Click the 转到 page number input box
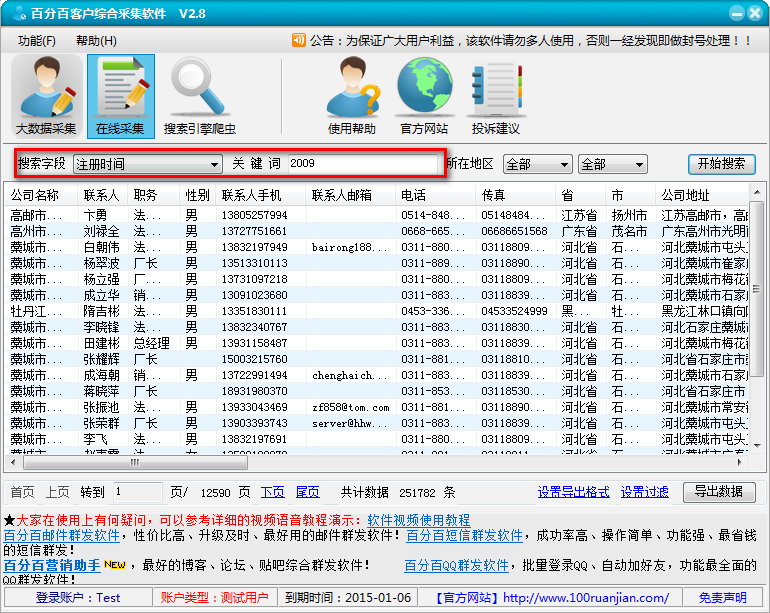770x613 pixels. click(136, 492)
